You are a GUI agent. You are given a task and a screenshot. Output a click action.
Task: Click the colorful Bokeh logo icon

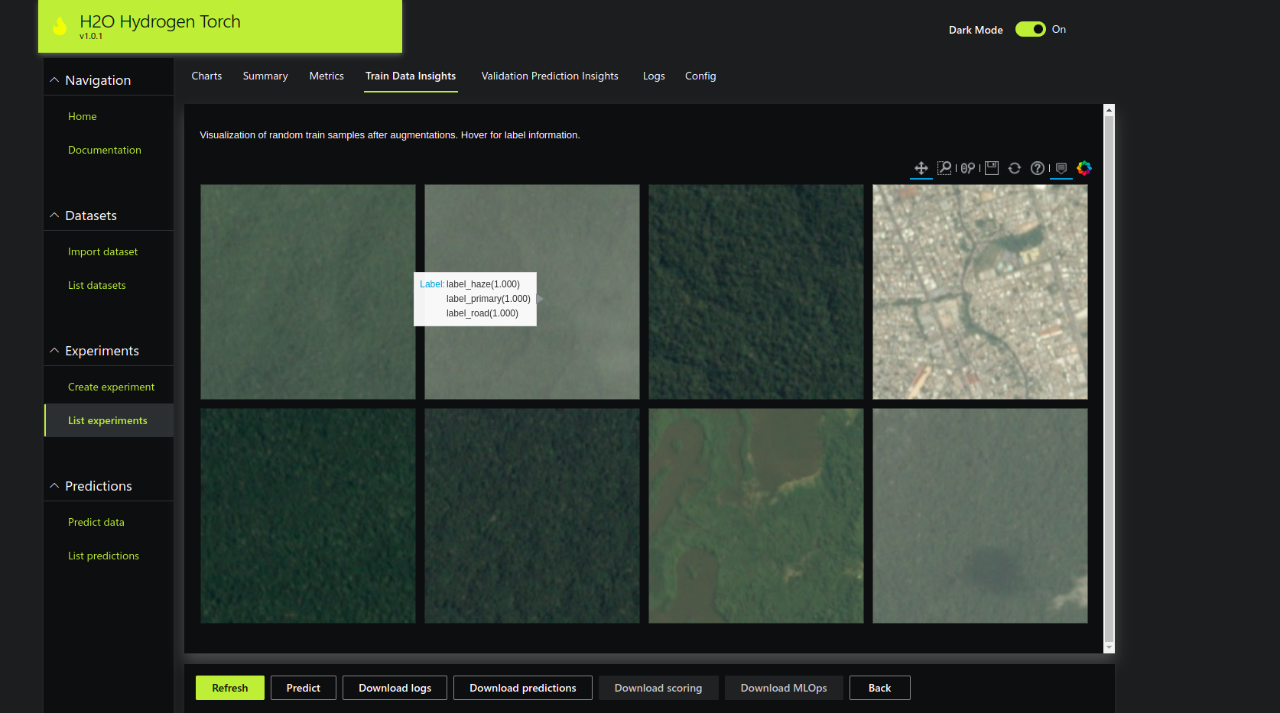(1084, 168)
